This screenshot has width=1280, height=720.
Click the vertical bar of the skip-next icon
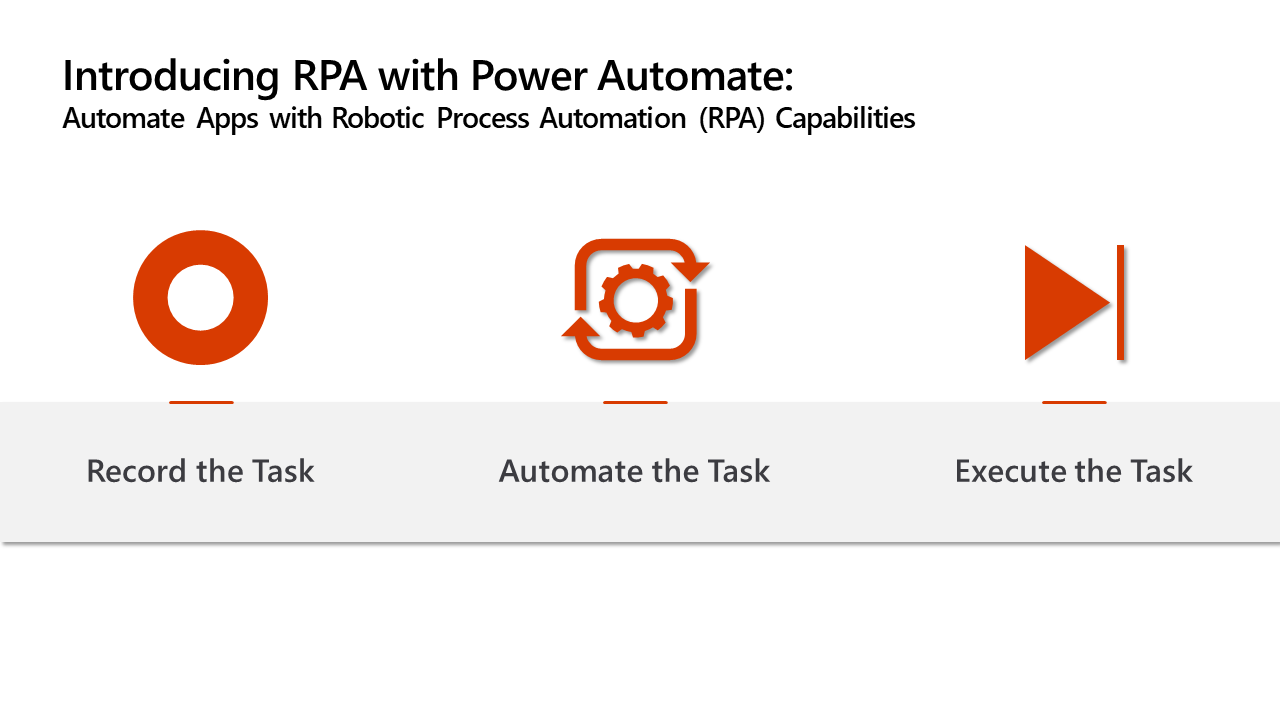1121,302
